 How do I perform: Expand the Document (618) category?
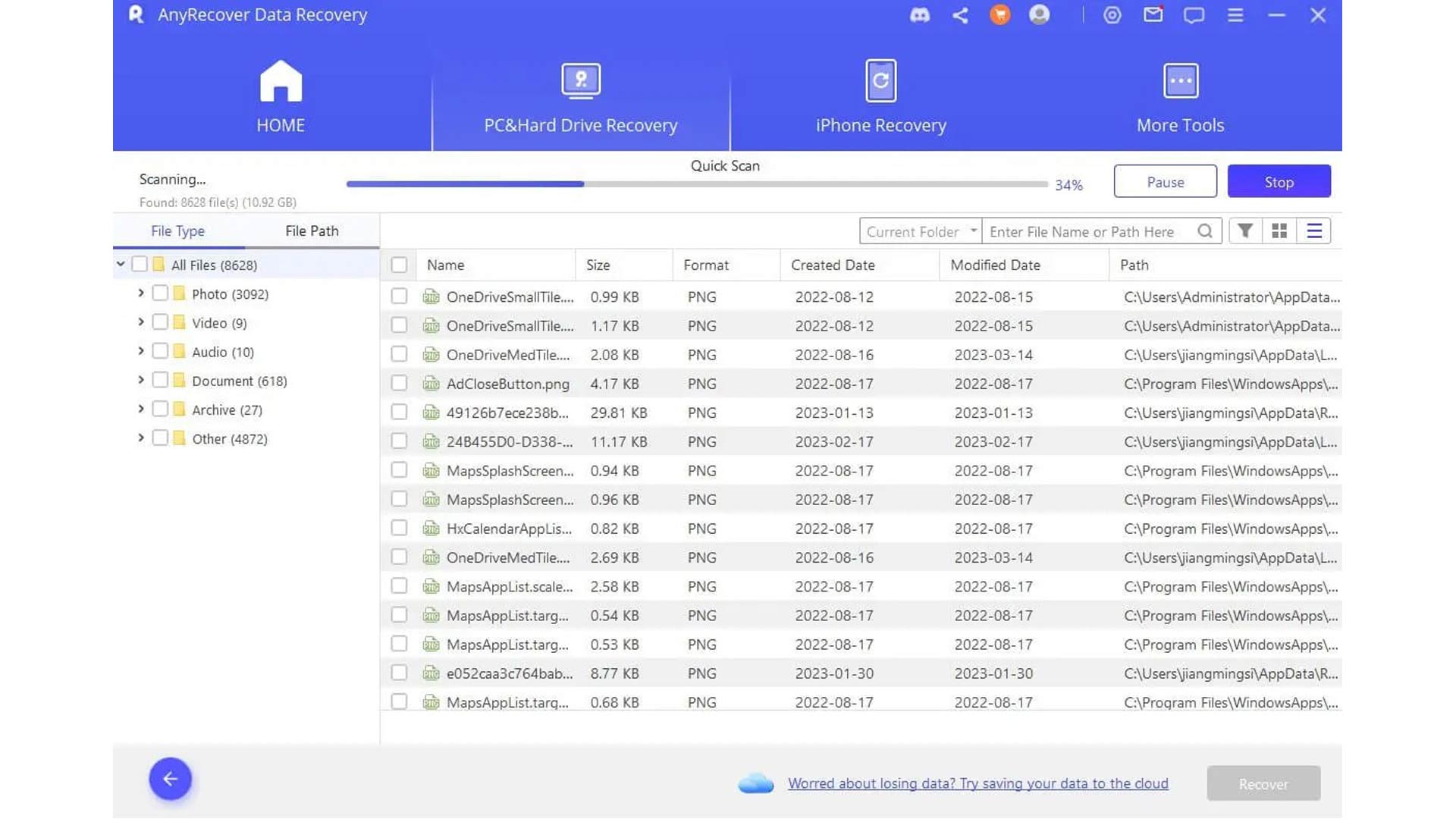coord(139,380)
